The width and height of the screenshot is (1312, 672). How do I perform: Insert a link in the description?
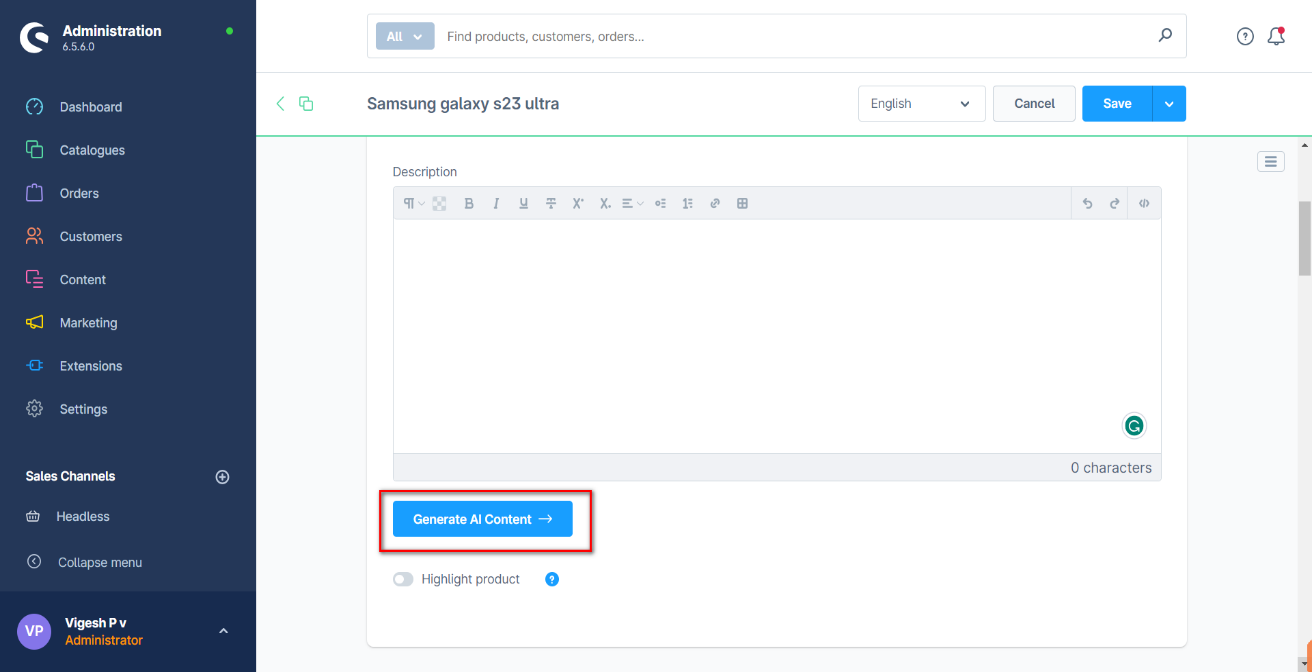(x=715, y=204)
